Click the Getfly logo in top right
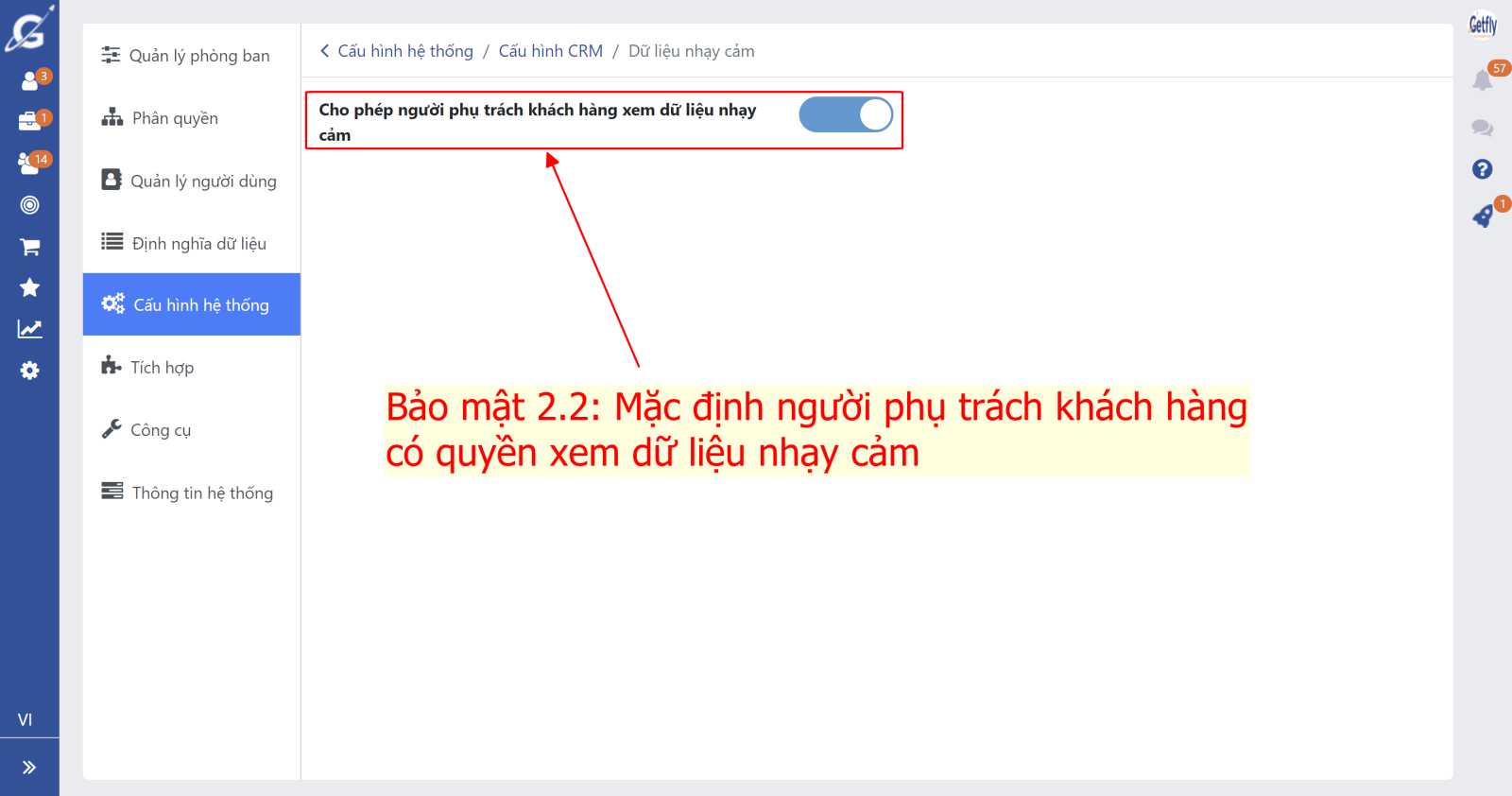The image size is (1512, 796). coord(1482,25)
